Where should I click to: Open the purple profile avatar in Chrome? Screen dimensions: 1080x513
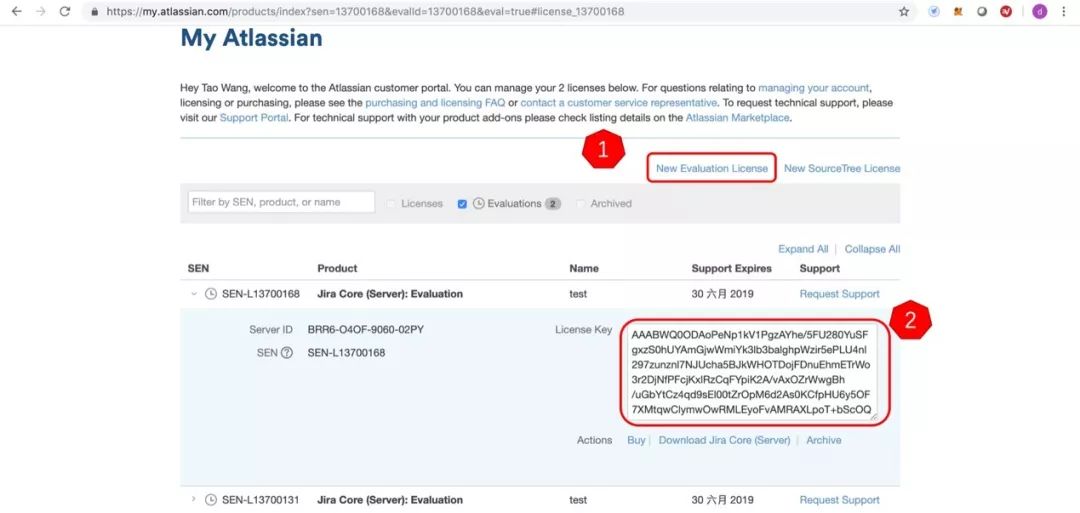[1039, 12]
